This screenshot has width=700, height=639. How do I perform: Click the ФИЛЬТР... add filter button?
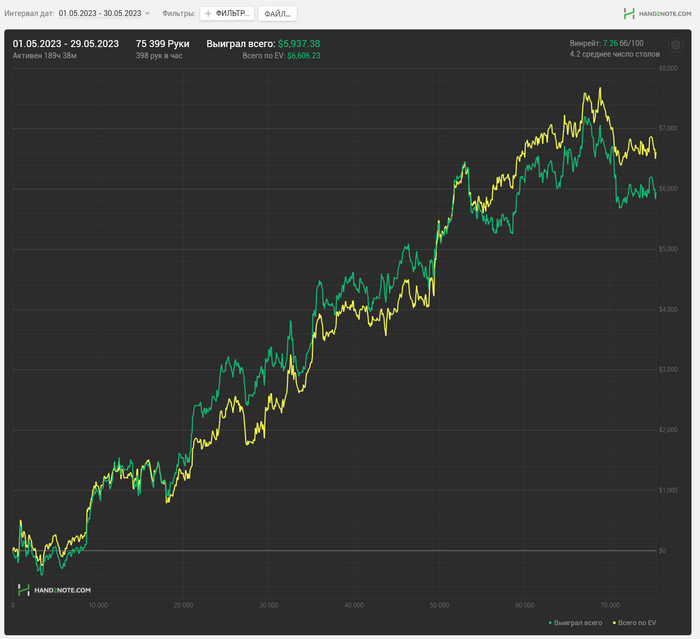coord(227,13)
